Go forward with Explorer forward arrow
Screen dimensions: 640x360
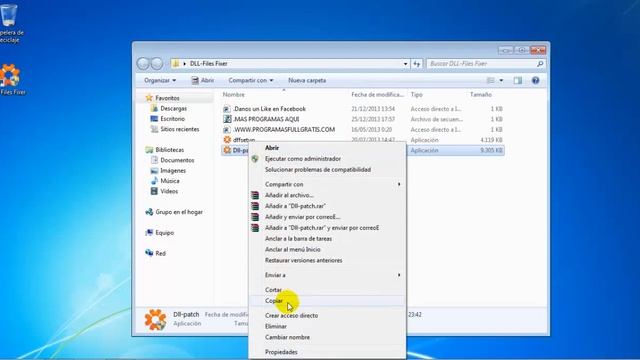tap(157, 64)
